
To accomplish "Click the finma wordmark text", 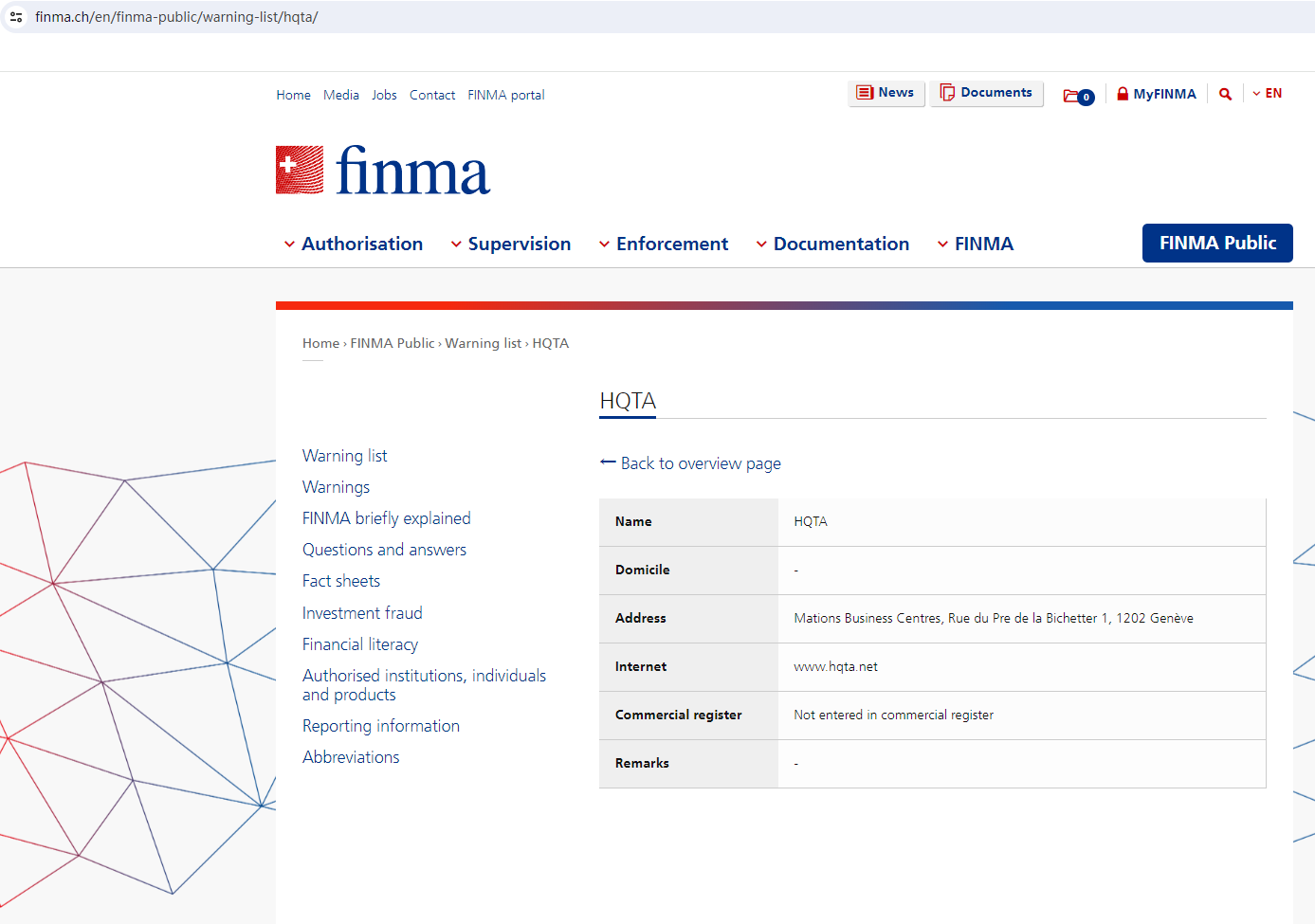I will tap(413, 171).
